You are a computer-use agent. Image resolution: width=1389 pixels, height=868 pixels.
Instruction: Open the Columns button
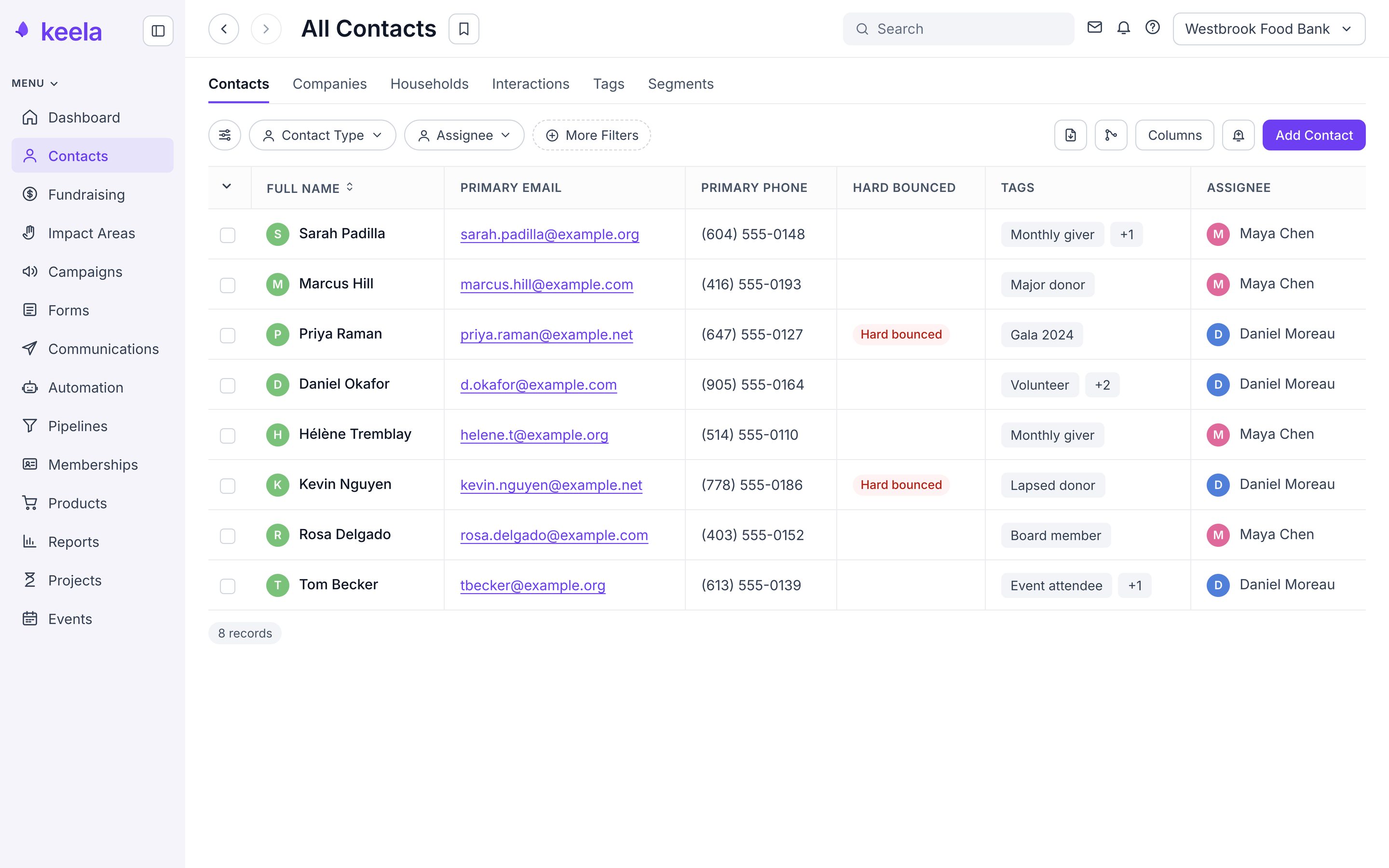click(1174, 135)
